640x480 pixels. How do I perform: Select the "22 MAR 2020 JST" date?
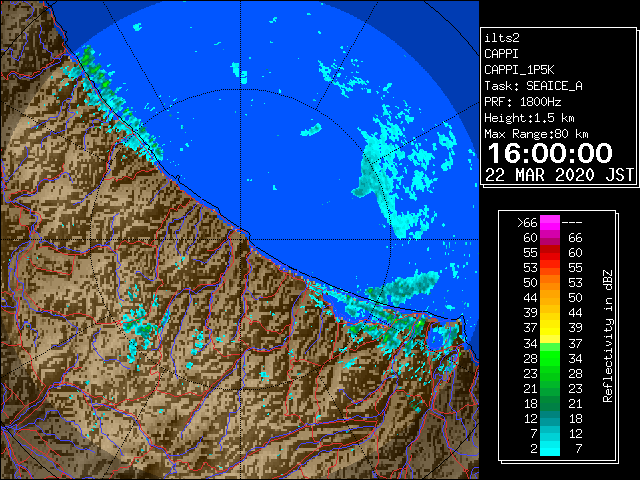click(560, 175)
